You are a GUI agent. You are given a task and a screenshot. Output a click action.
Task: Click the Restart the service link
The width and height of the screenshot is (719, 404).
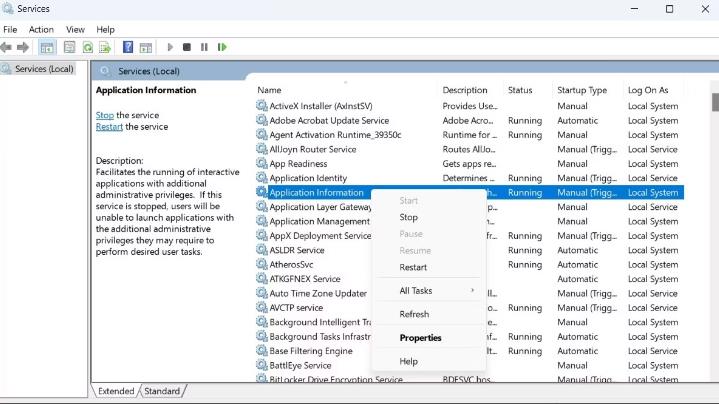tap(109, 127)
